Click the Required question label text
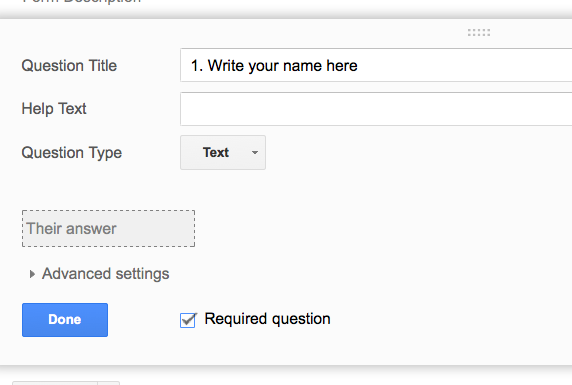The width and height of the screenshot is (572, 385). [267, 319]
